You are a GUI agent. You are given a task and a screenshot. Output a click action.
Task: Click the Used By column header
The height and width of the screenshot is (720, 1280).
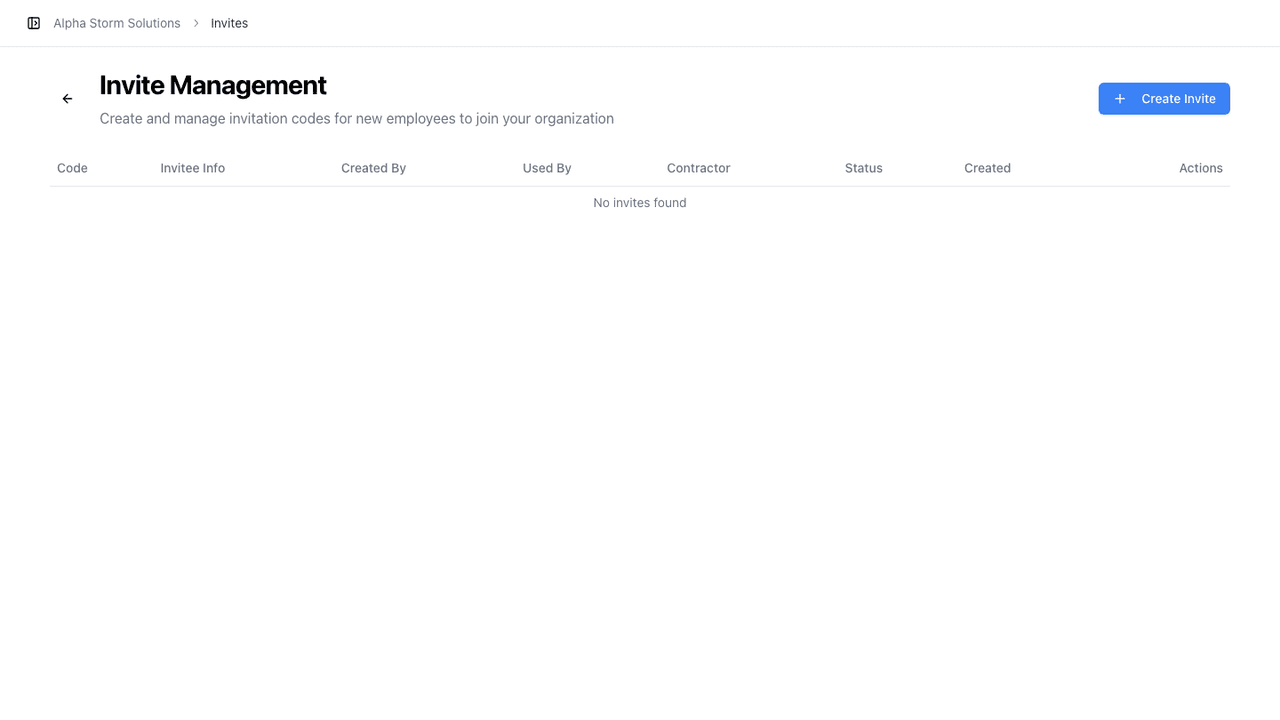[x=547, y=168]
